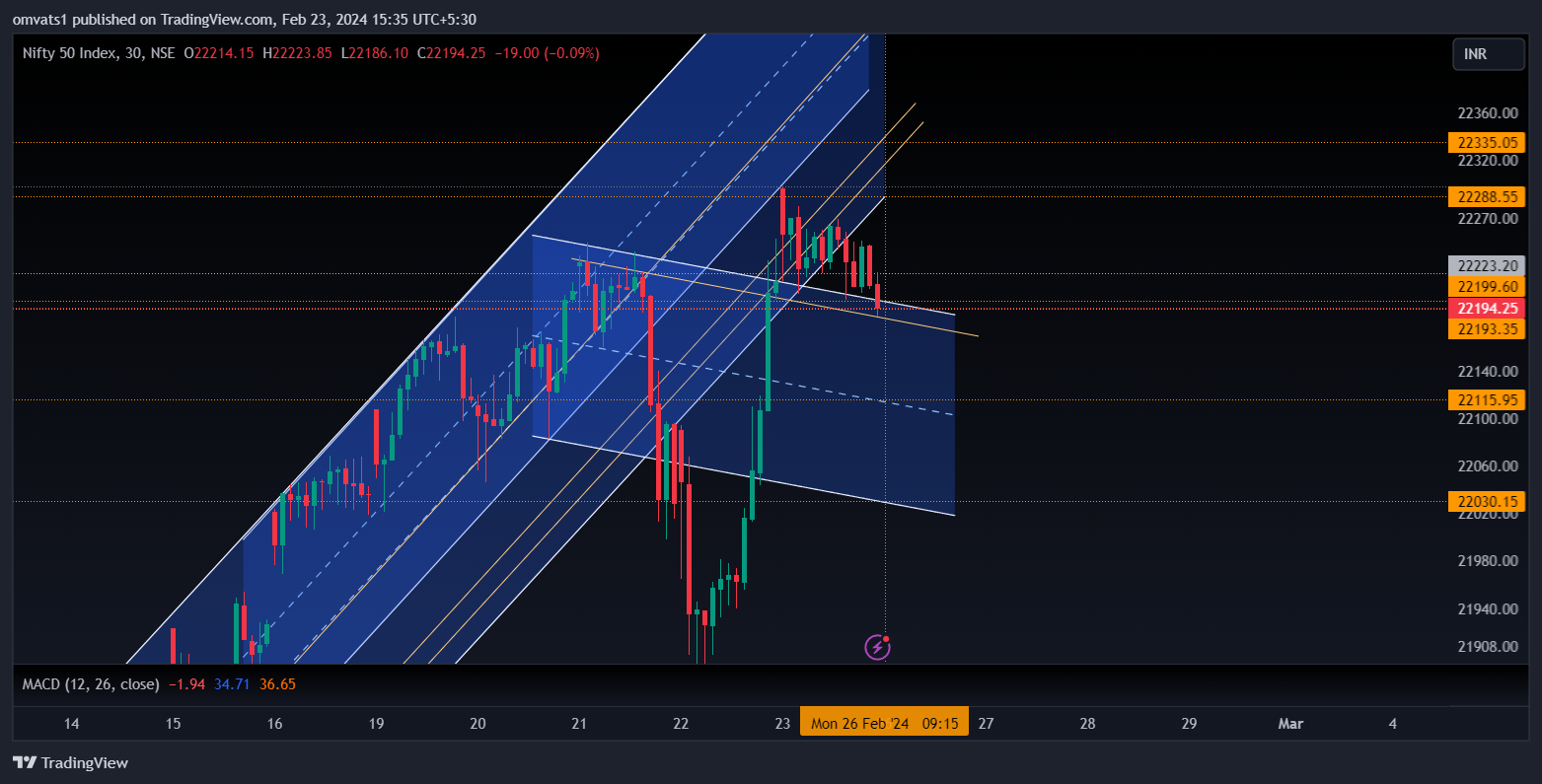Viewport: 1542px width, 784px height.
Task: Click date 29 on the time axis
Action: tap(1189, 724)
